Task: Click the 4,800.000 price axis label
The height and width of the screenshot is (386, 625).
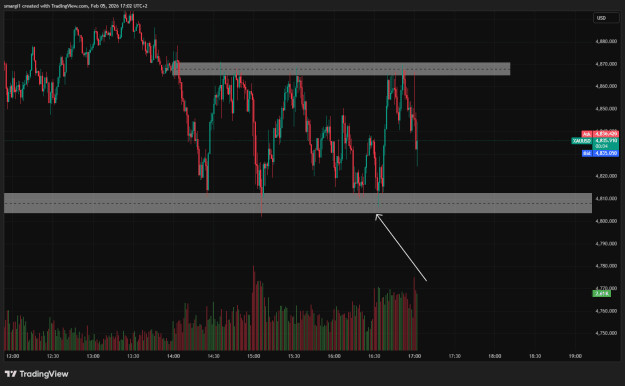Action: (606, 221)
